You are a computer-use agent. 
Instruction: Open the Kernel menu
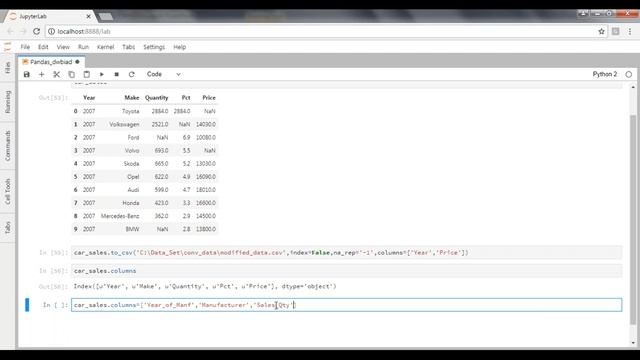[x=105, y=47]
